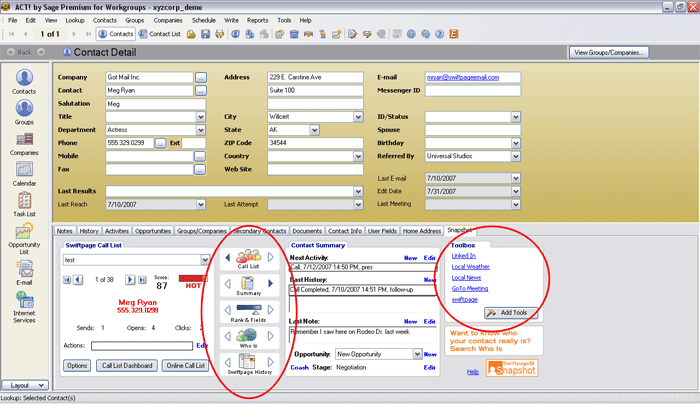Viewport: 700px width, 404px height.
Task: Switch to the History tab
Action: tap(89, 231)
